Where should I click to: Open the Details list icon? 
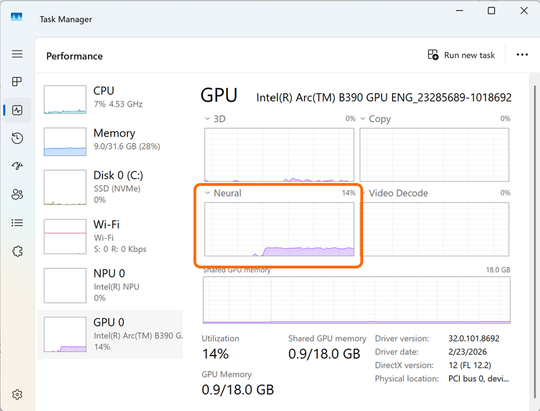point(17,223)
